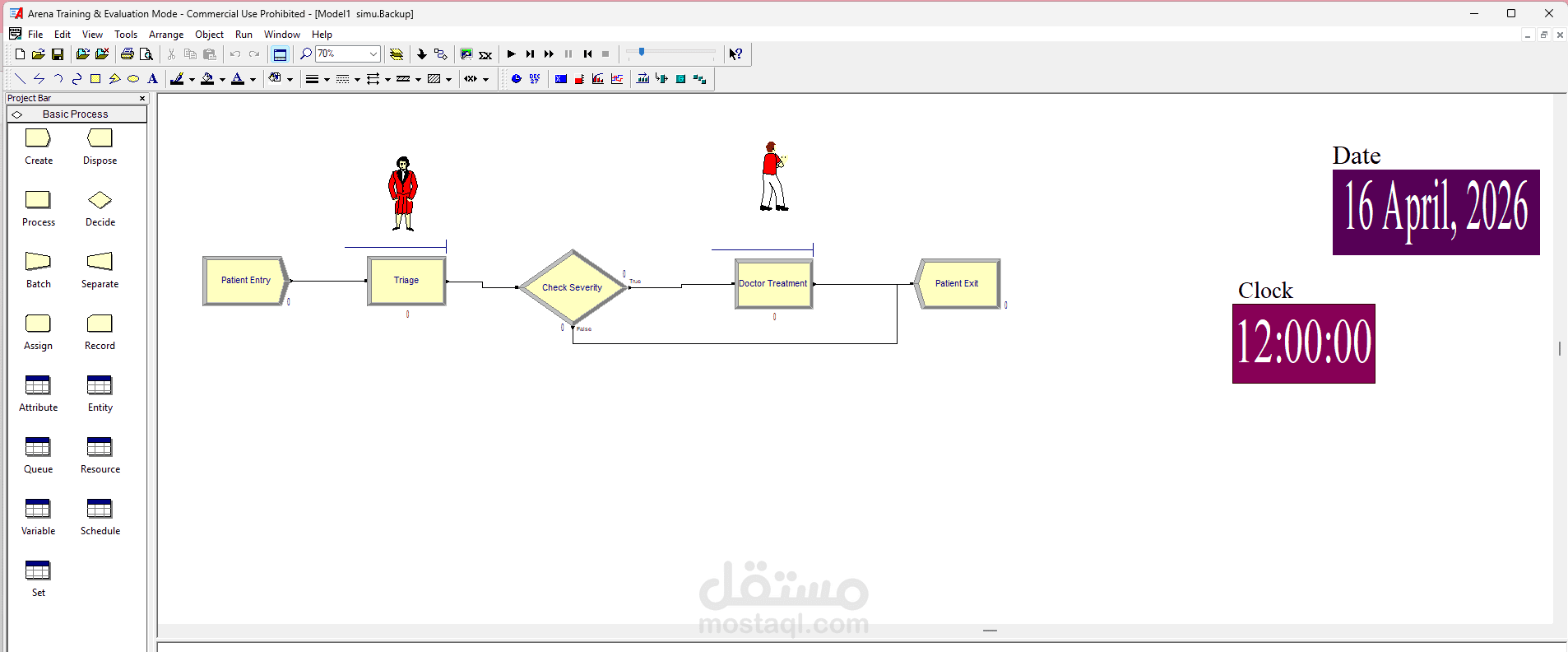Screen dimensions: 1568x652
Task: Close the Project Bar panel
Action: tap(142, 98)
